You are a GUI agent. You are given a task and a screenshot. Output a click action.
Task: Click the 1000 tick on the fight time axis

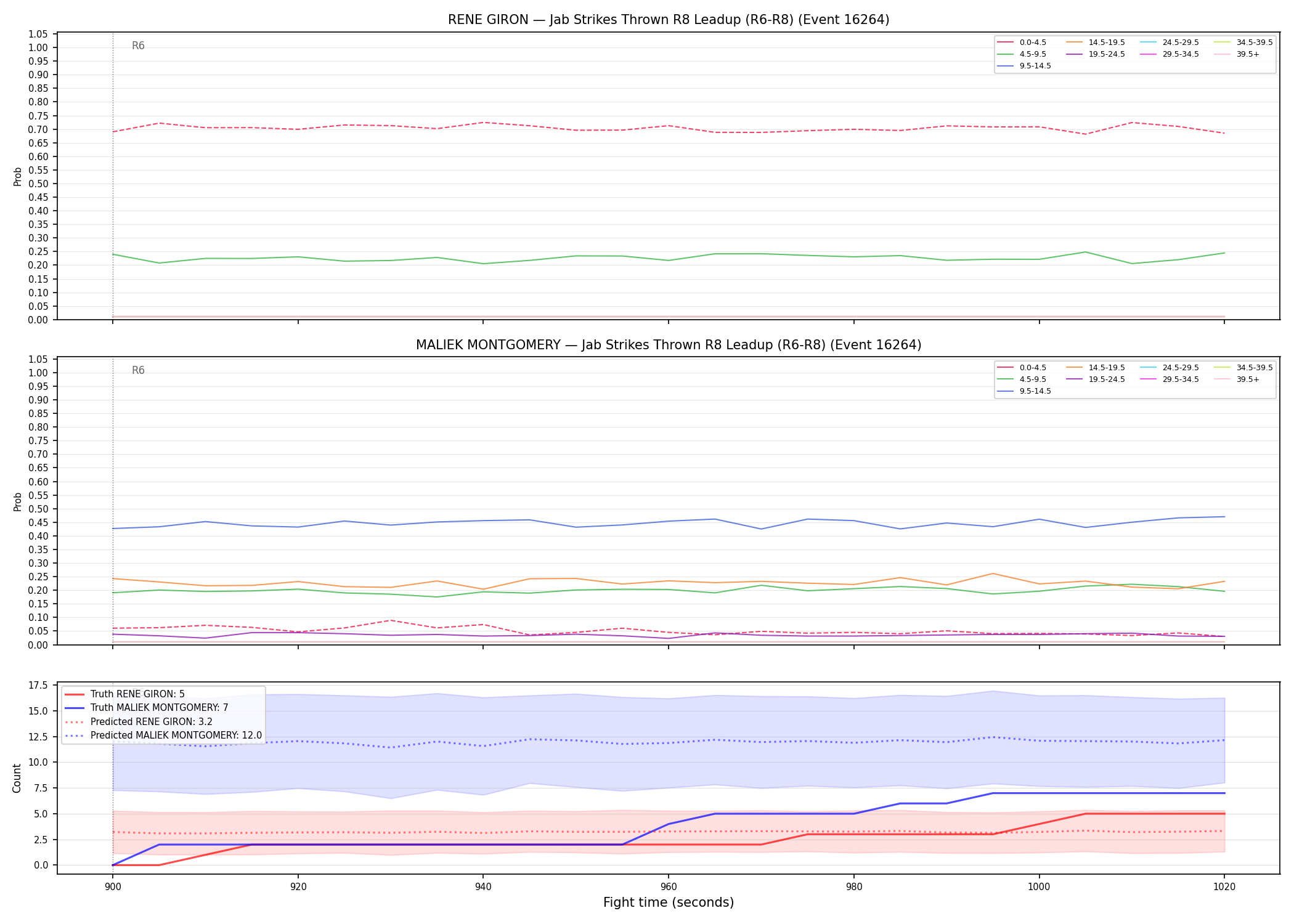1039,886
